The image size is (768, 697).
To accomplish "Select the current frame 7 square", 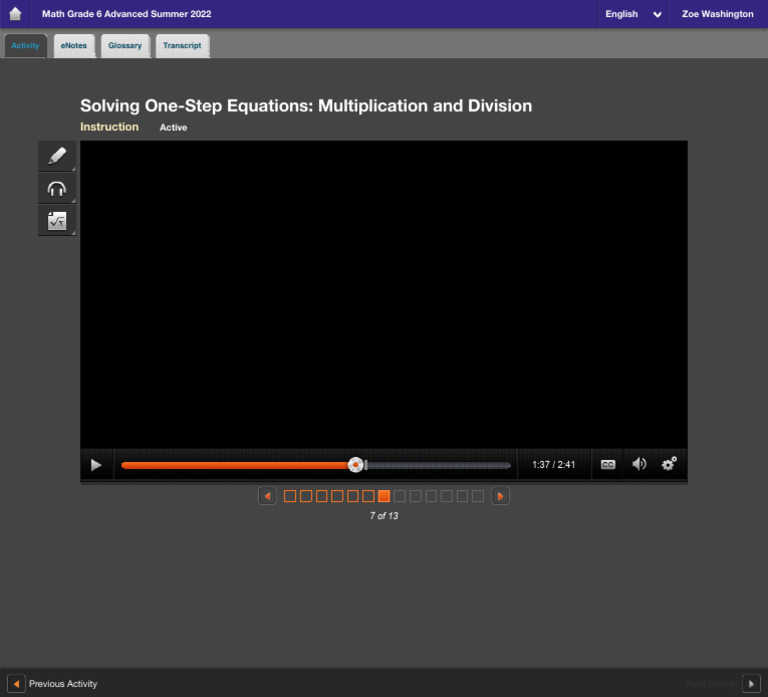I will tap(384, 496).
